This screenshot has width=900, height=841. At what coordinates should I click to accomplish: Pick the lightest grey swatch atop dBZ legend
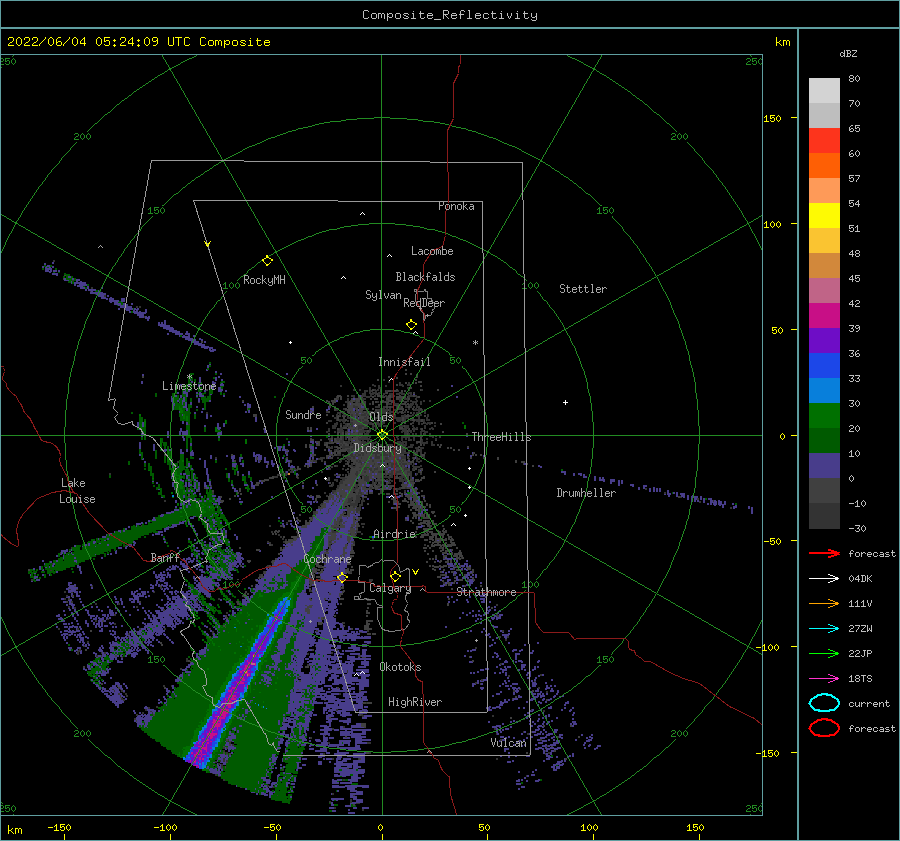(824, 91)
